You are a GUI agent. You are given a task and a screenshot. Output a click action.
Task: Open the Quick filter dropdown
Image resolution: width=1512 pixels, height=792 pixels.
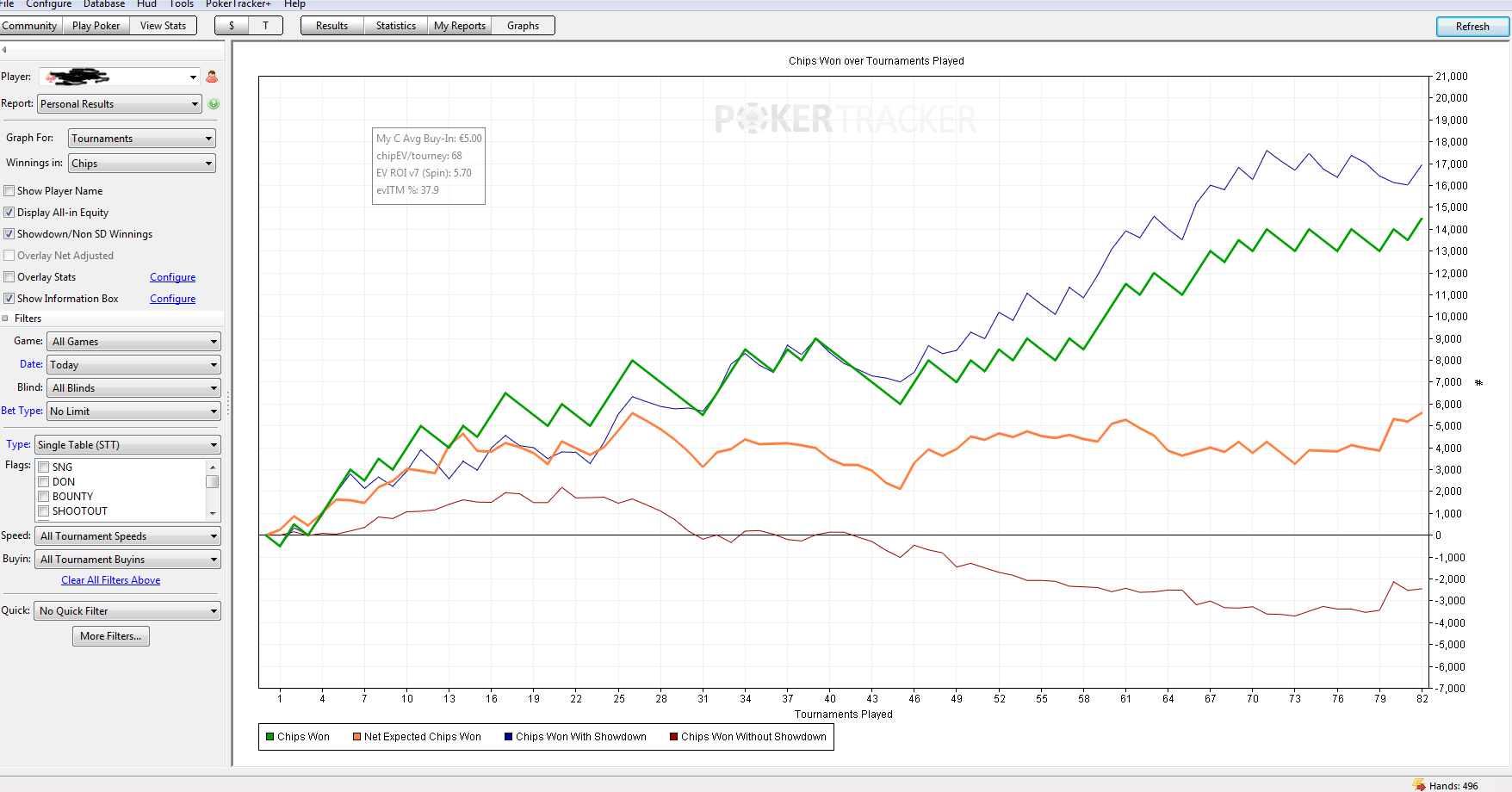coord(127,611)
